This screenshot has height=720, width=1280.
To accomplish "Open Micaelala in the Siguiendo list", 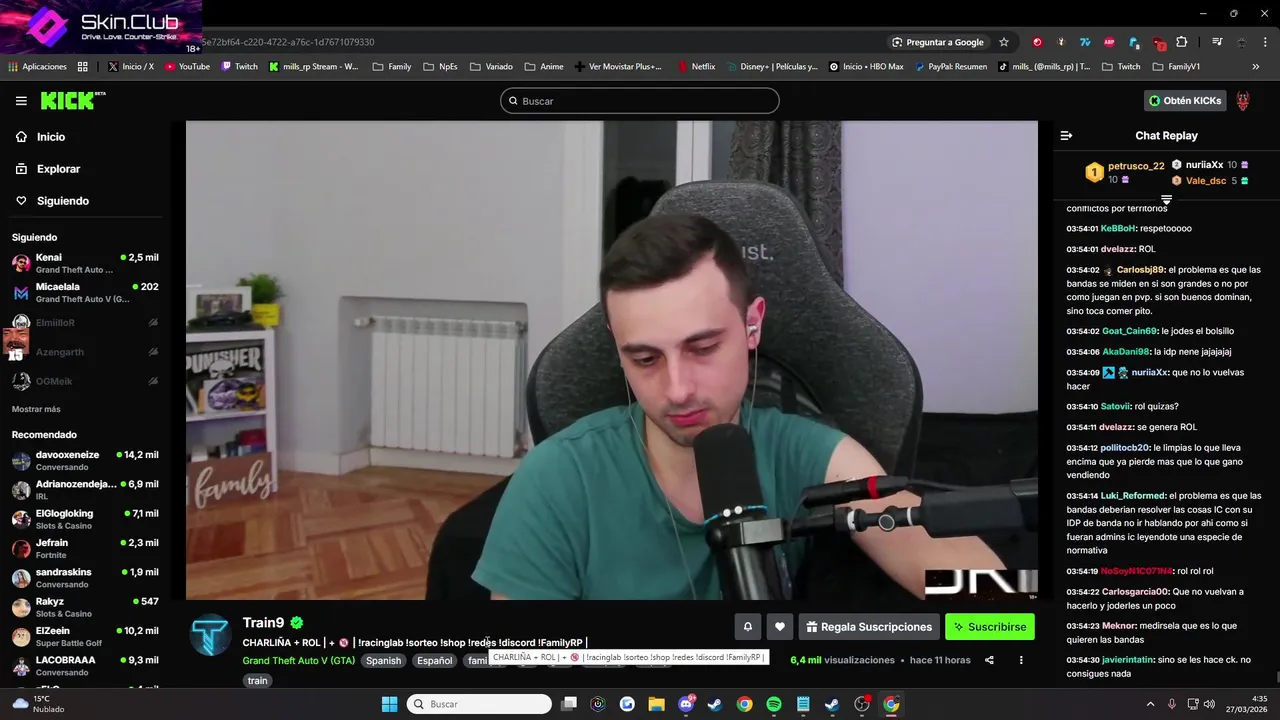I will (85, 292).
